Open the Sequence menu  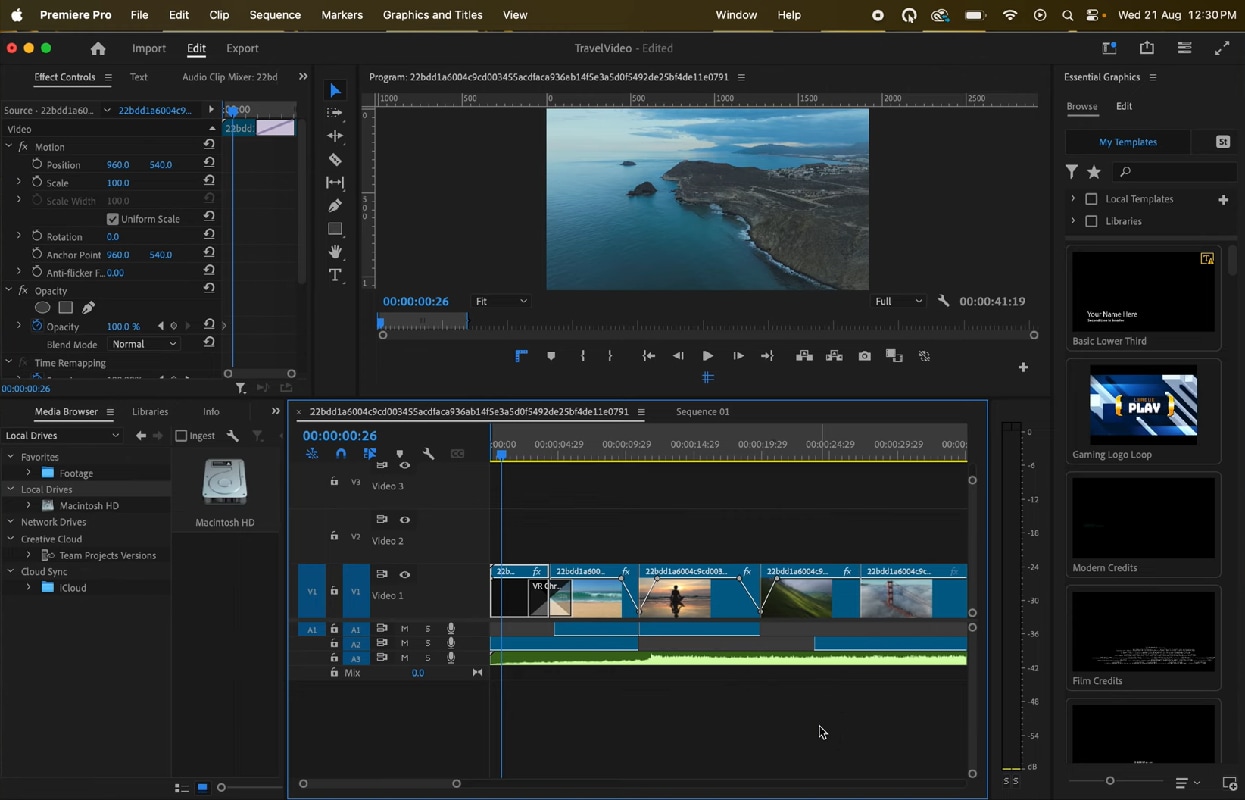point(275,15)
